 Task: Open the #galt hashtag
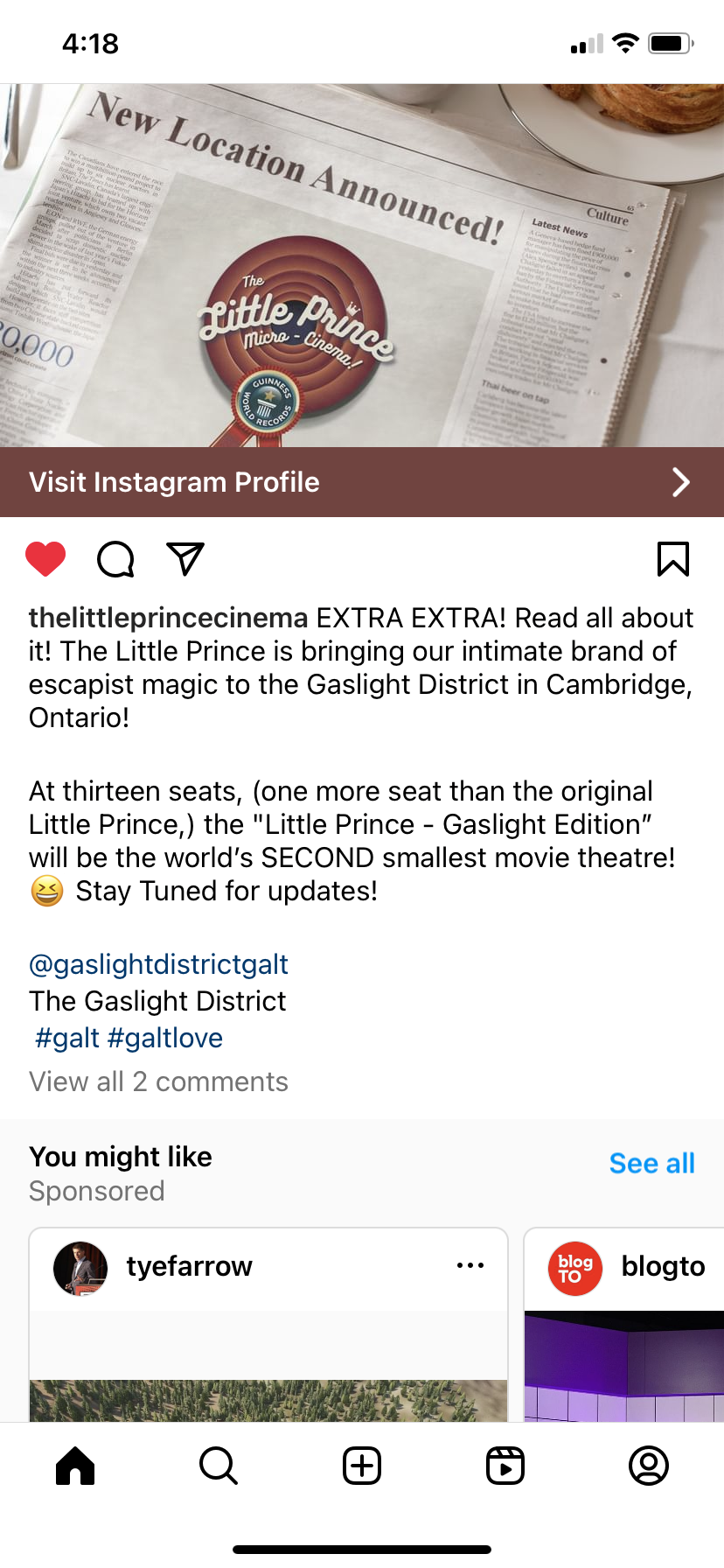[67, 1038]
